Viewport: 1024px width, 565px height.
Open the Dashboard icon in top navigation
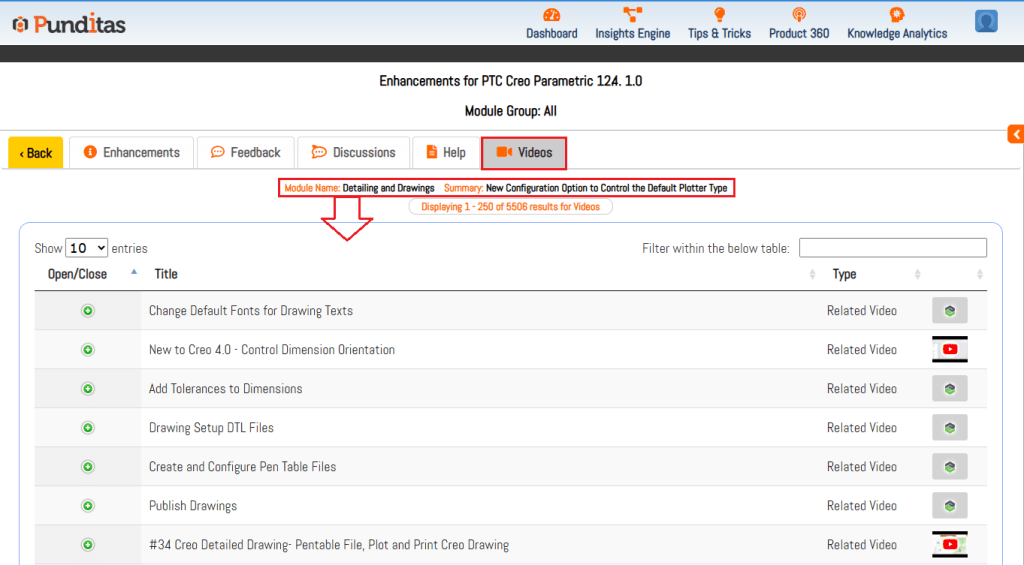tap(551, 15)
